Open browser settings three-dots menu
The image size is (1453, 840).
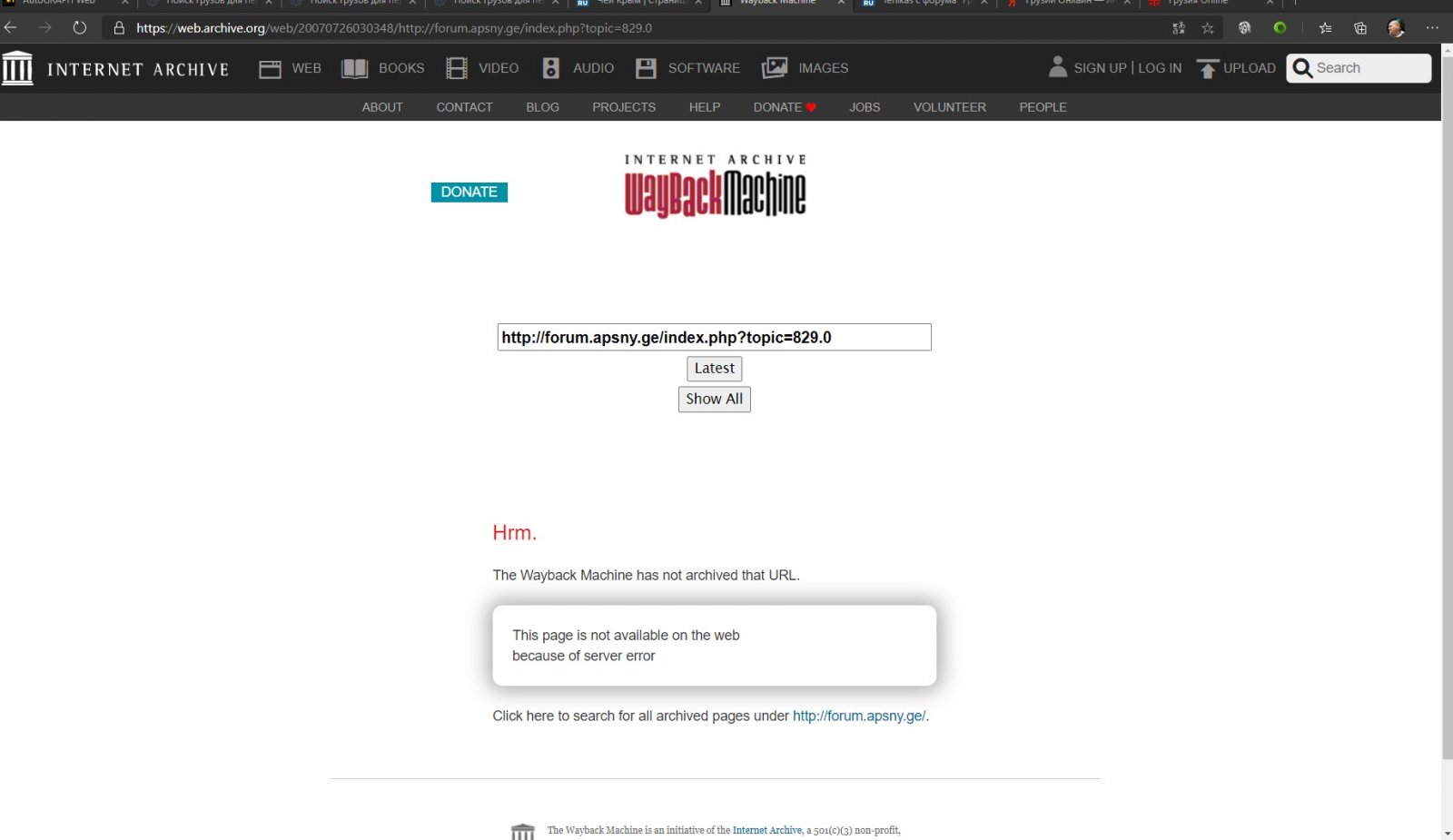tap(1432, 28)
